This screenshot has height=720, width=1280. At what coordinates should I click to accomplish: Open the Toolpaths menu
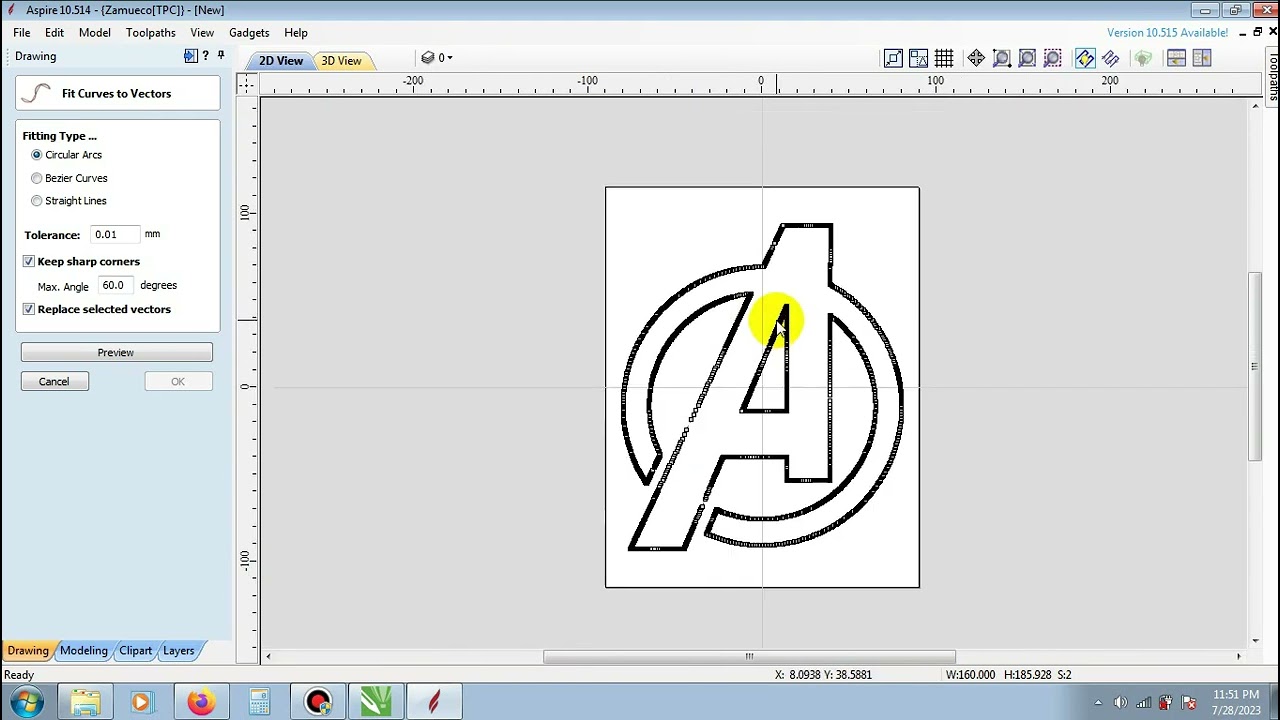[x=151, y=33]
